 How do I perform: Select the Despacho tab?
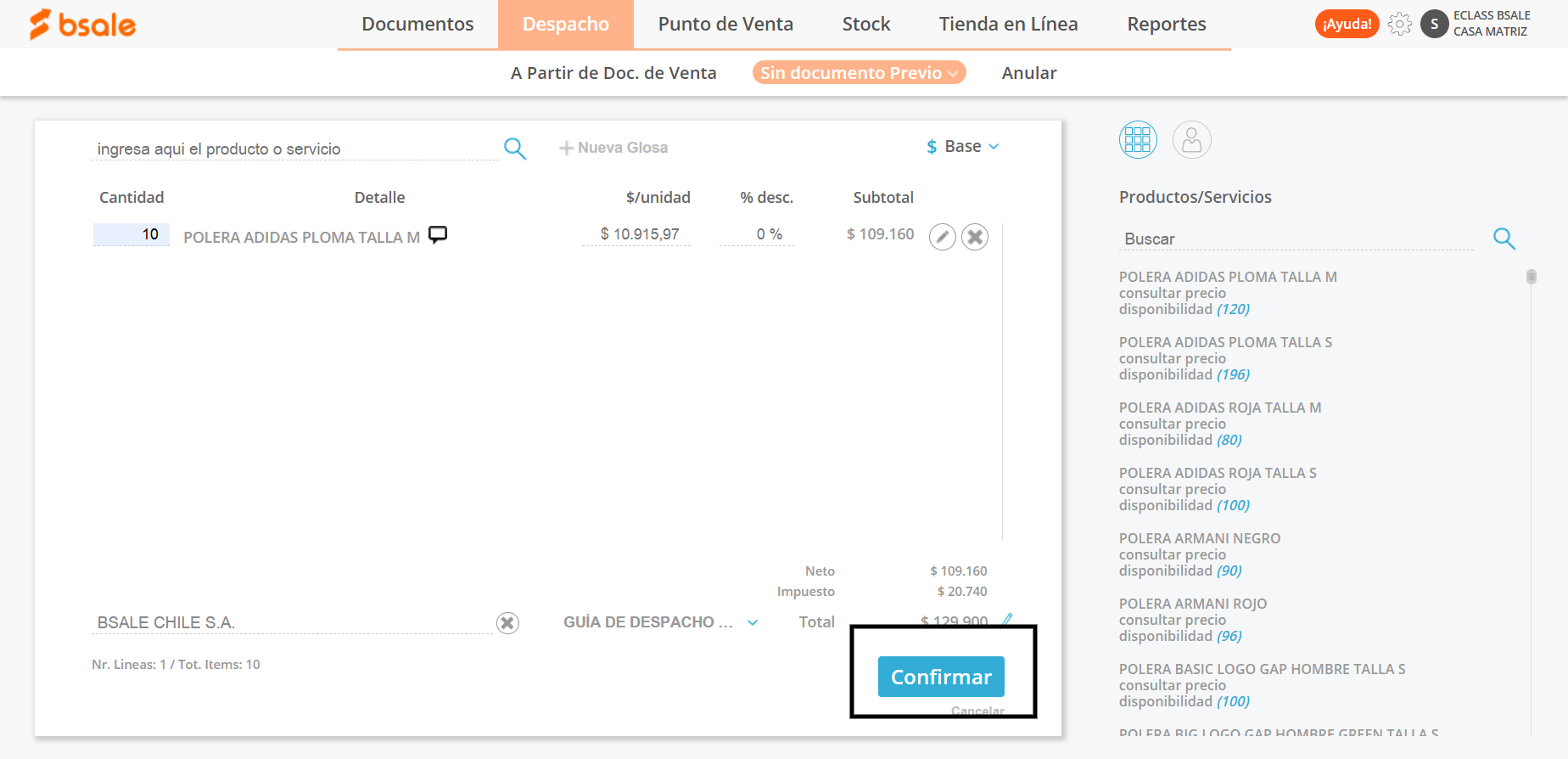[566, 24]
